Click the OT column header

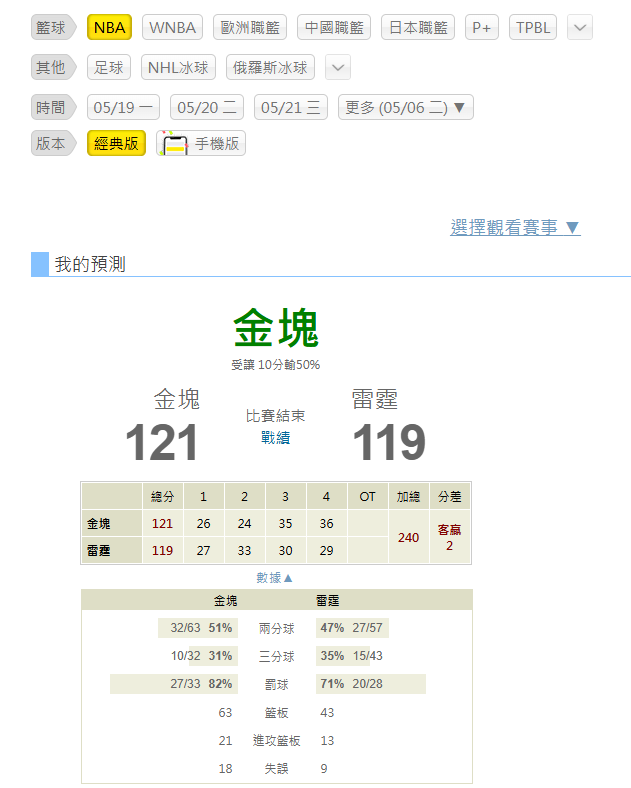367,497
